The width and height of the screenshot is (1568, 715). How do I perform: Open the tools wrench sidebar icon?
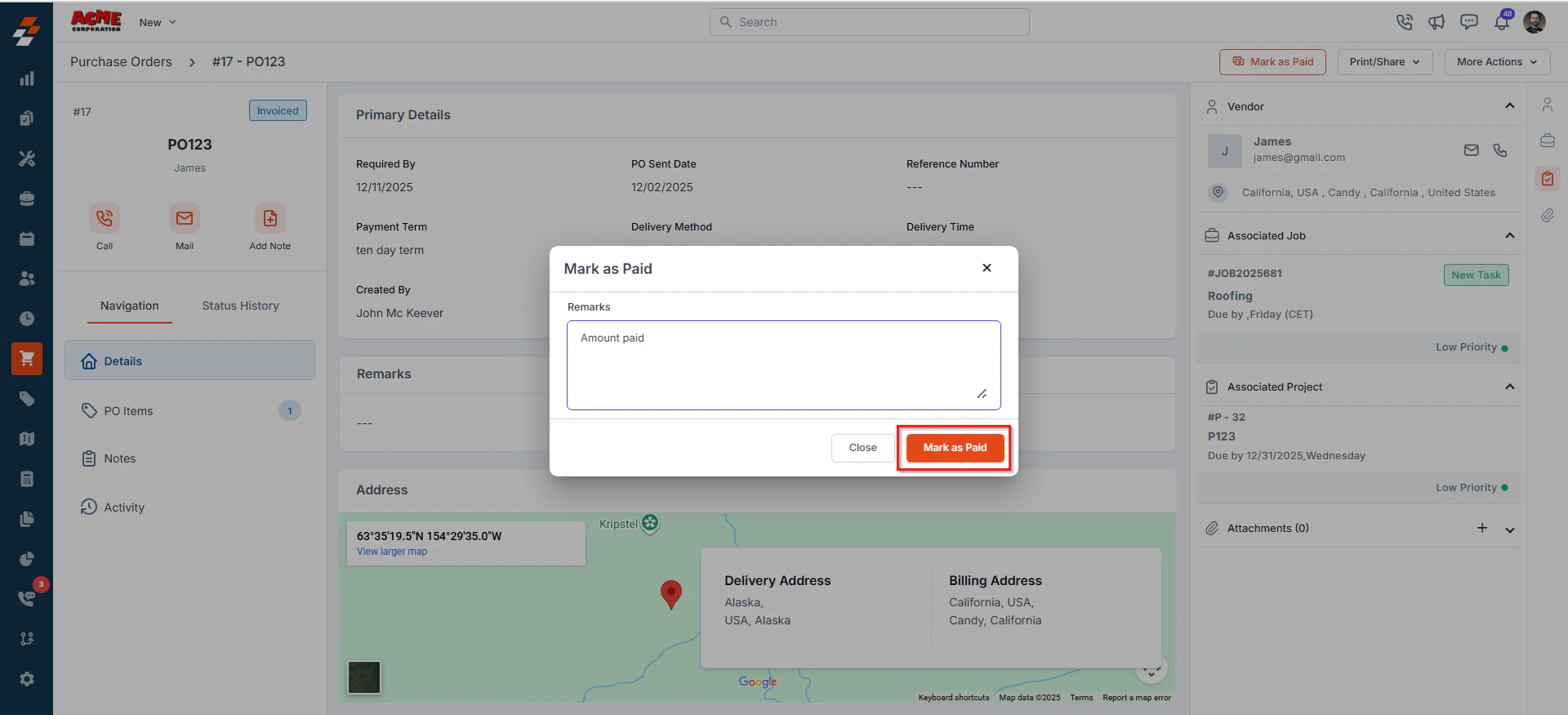27,159
